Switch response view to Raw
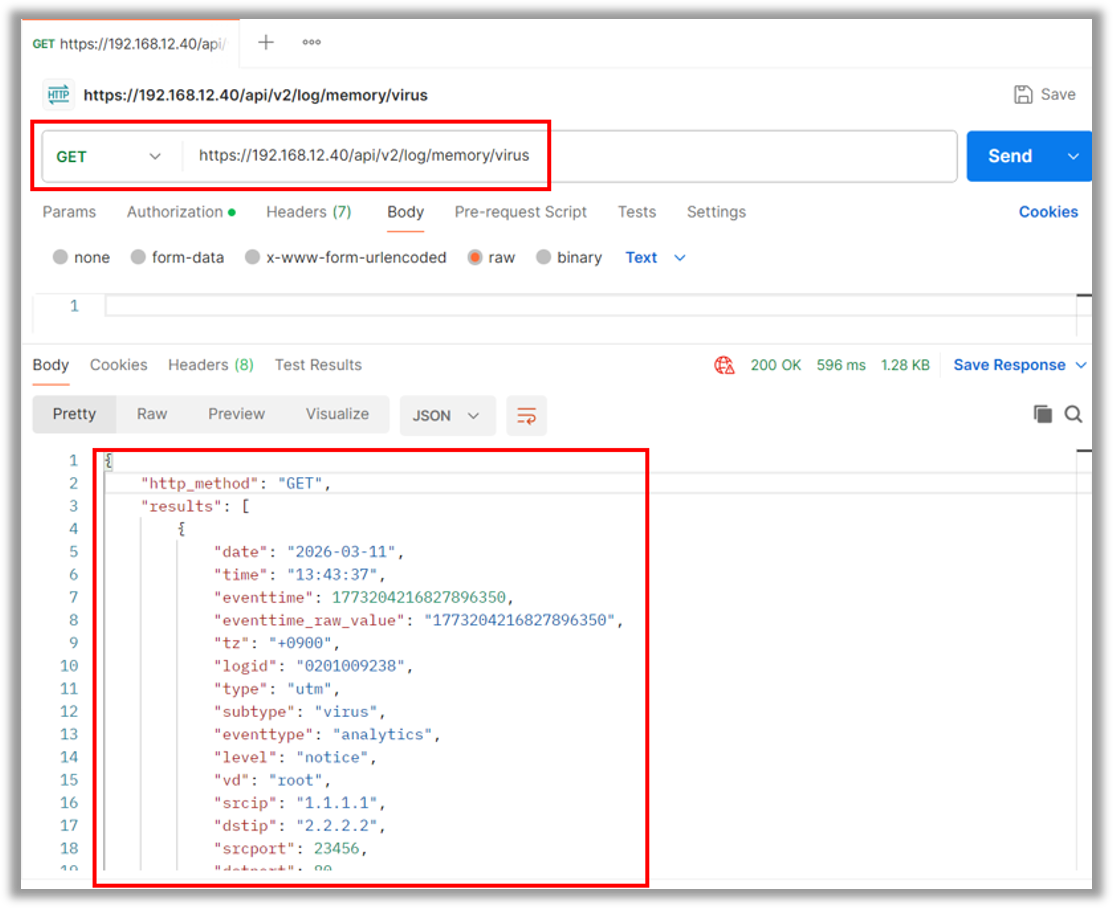 click(152, 414)
